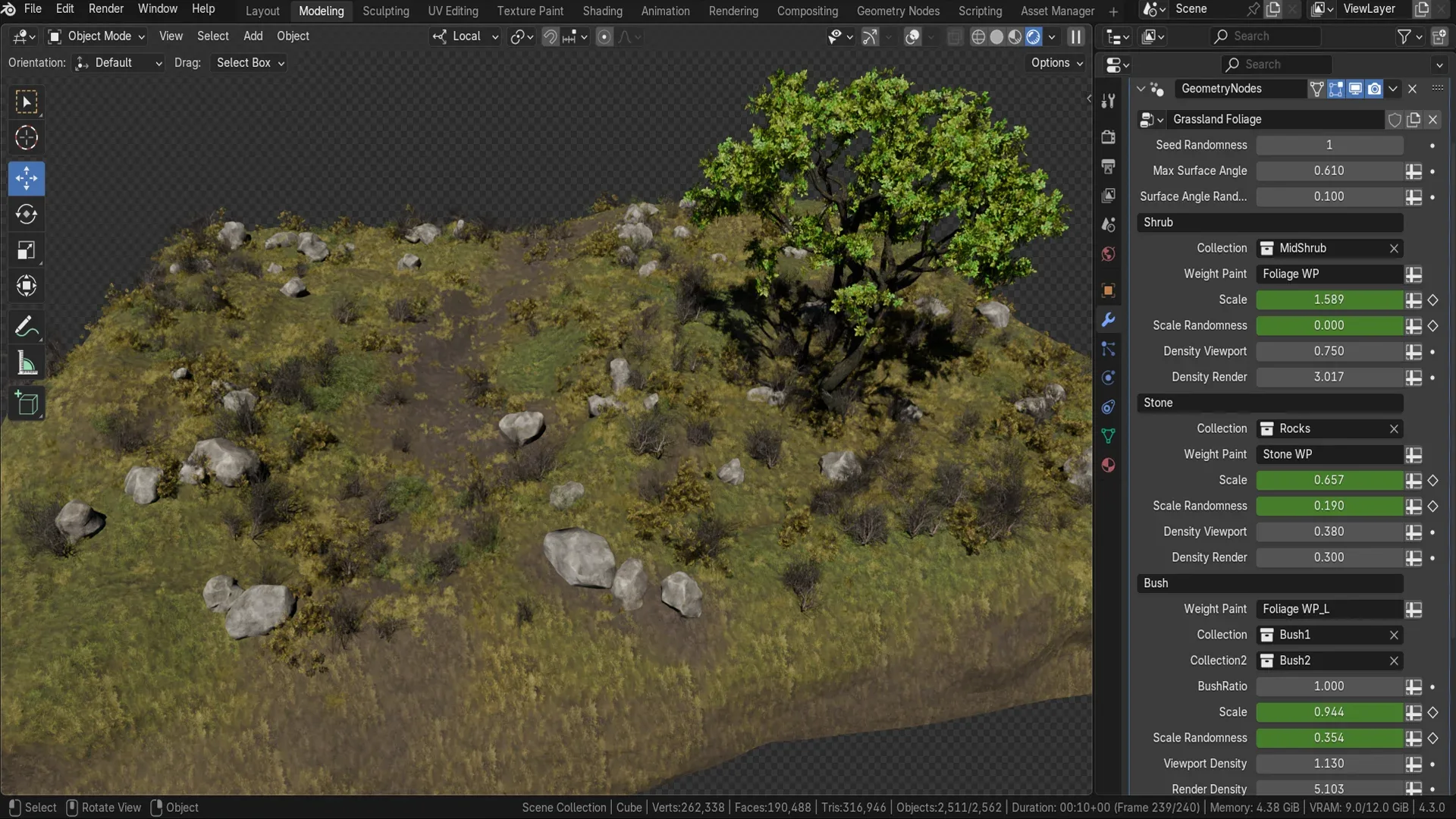Switch to the Shading workspace tab
The image size is (1456, 819).
[x=603, y=11]
